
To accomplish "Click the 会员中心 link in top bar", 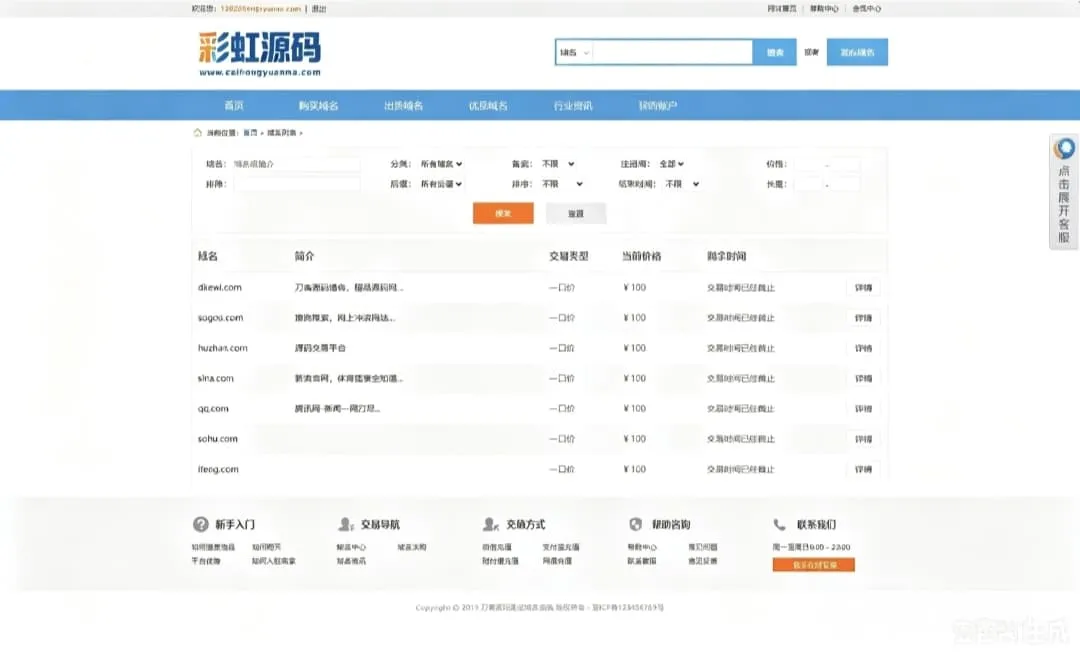I will pyautogui.click(x=866, y=9).
